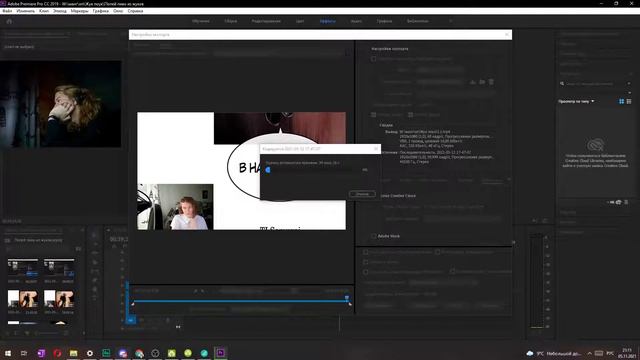Close the export settings dialog
Image resolution: width=640 pixels, height=360 pixels.
pos(507,35)
